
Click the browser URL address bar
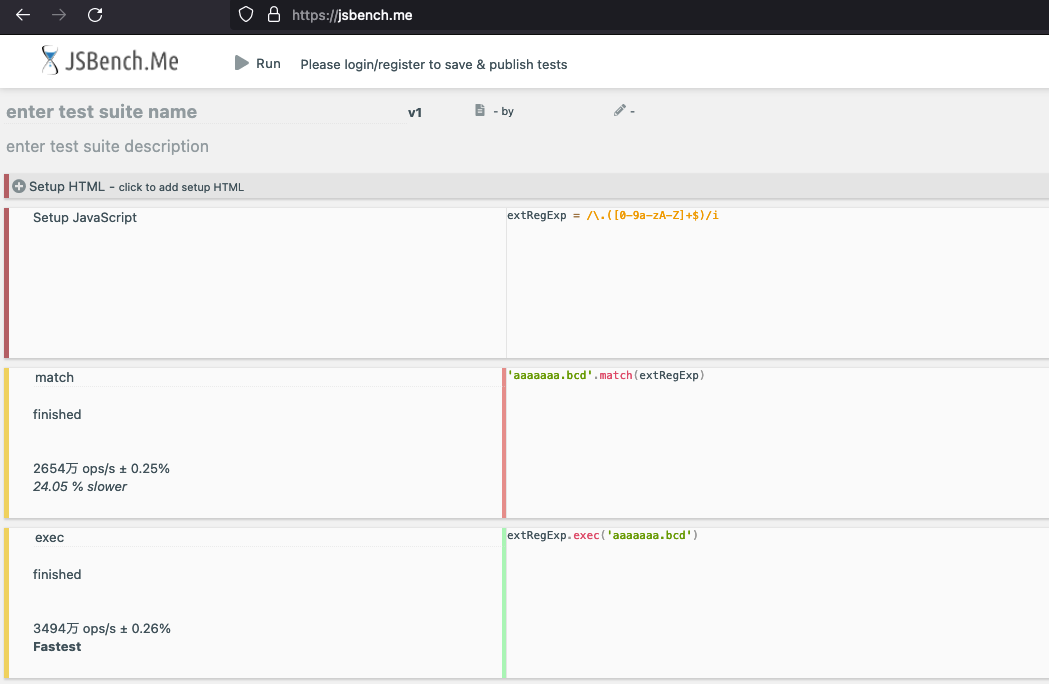(x=600, y=15)
